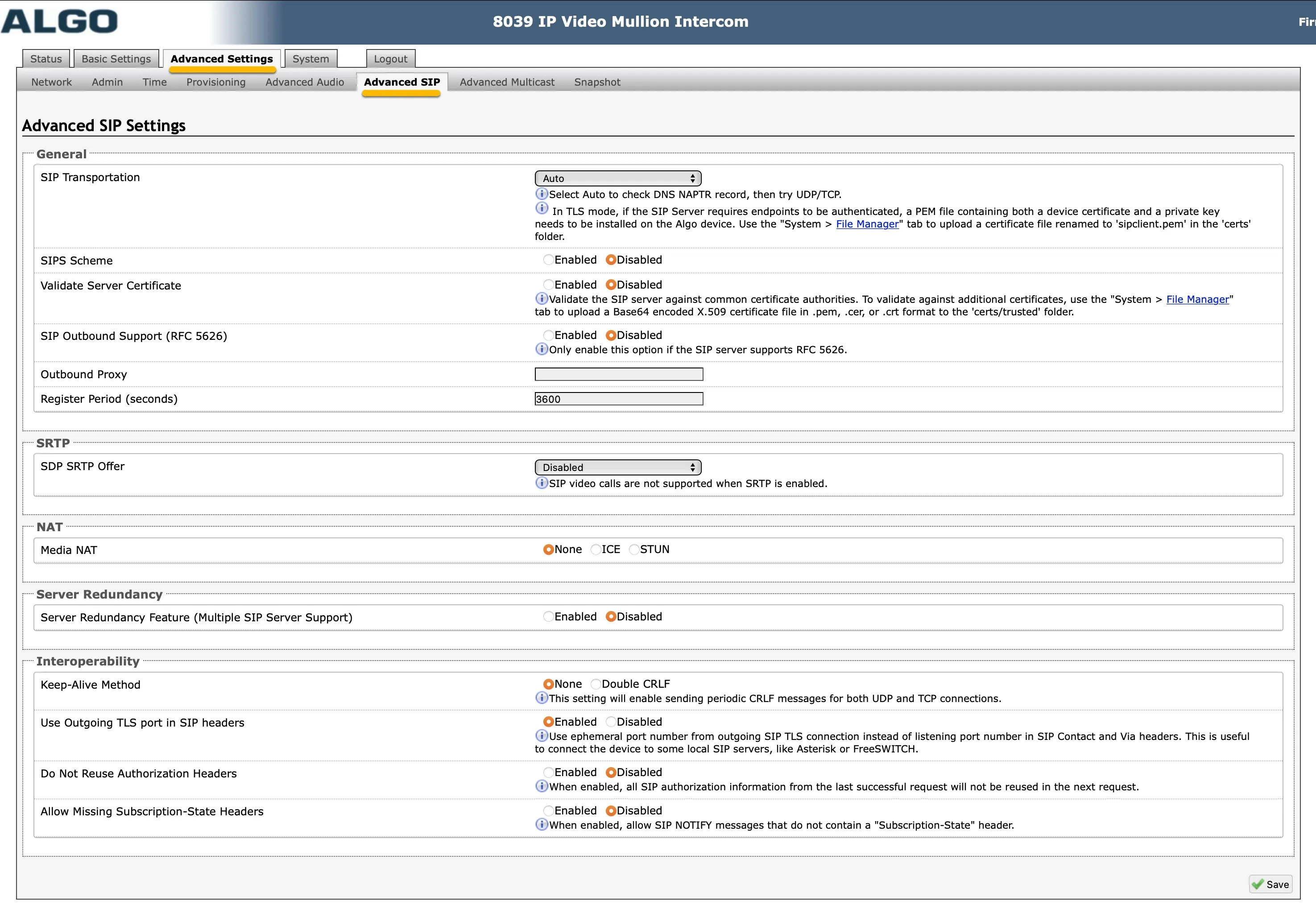Viewport: 1316px width, 917px height.
Task: Enable Server Redundancy Feature
Action: click(x=548, y=617)
